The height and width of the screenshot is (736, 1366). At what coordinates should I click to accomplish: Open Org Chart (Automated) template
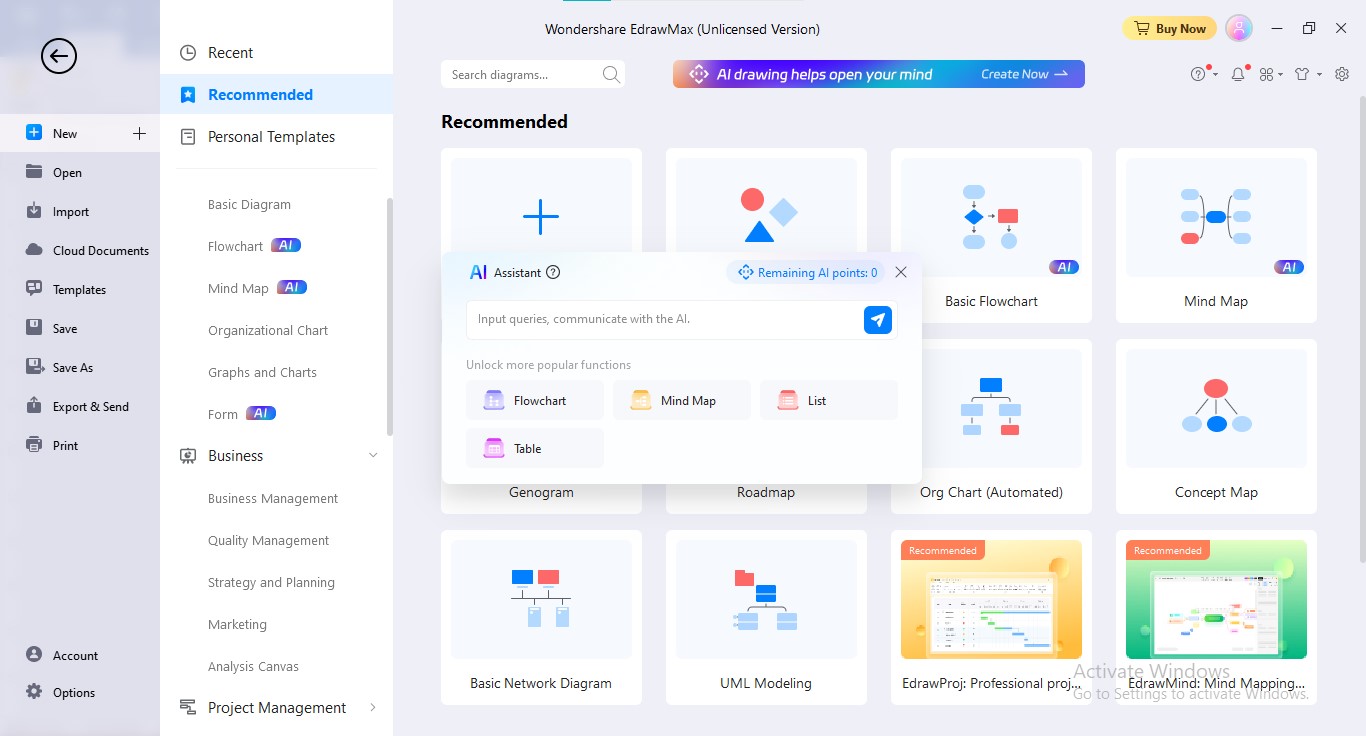pos(991,427)
